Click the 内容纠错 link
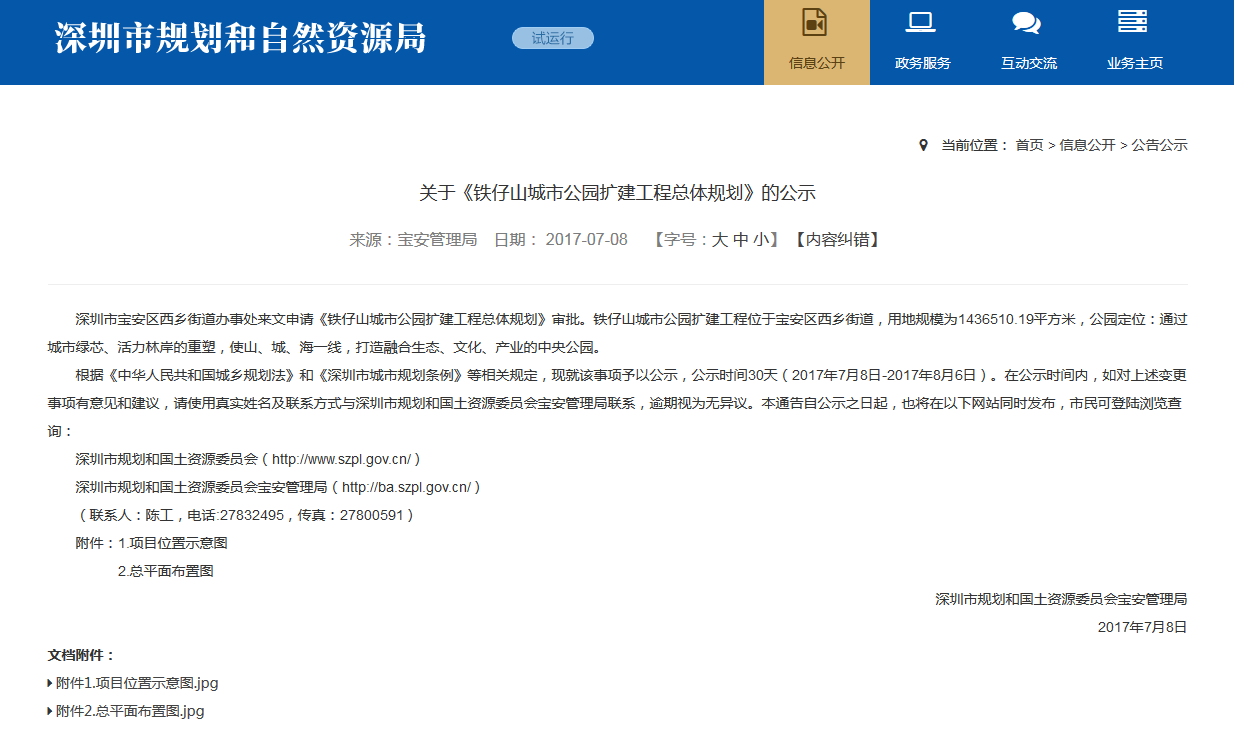Viewport: 1234px width, 731px height. point(836,240)
